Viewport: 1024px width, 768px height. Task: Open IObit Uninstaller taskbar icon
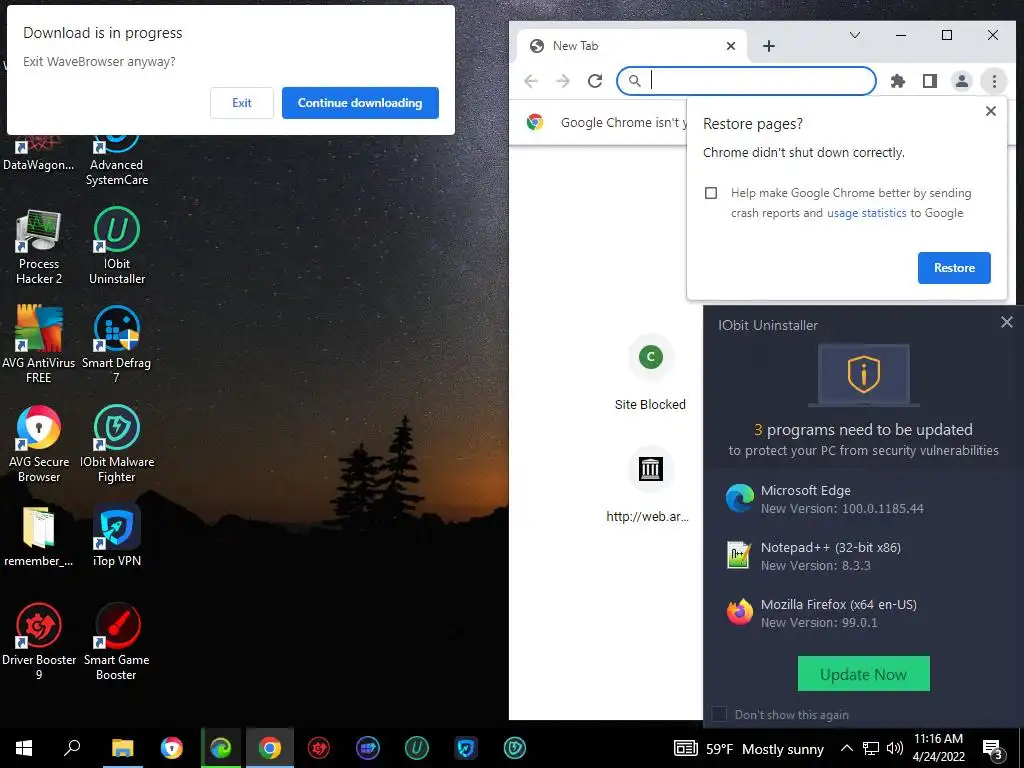[x=417, y=748]
